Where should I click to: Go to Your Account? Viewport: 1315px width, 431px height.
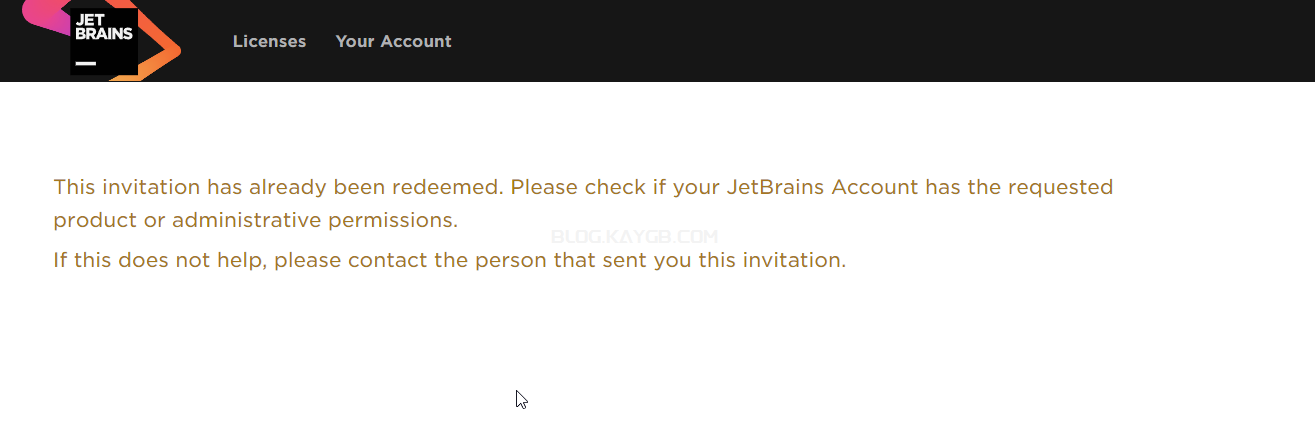point(393,41)
